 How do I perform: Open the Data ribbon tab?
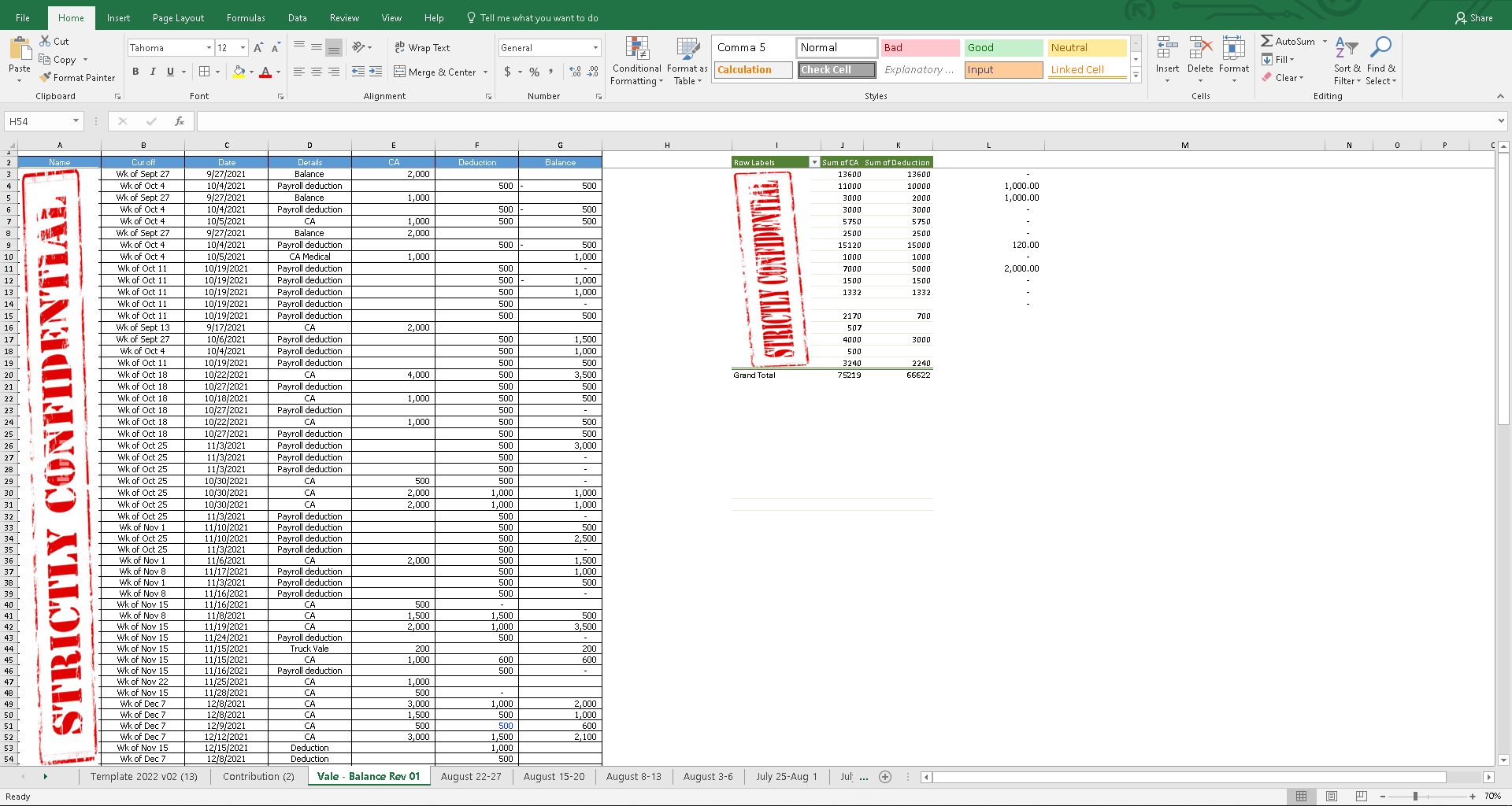(x=298, y=17)
